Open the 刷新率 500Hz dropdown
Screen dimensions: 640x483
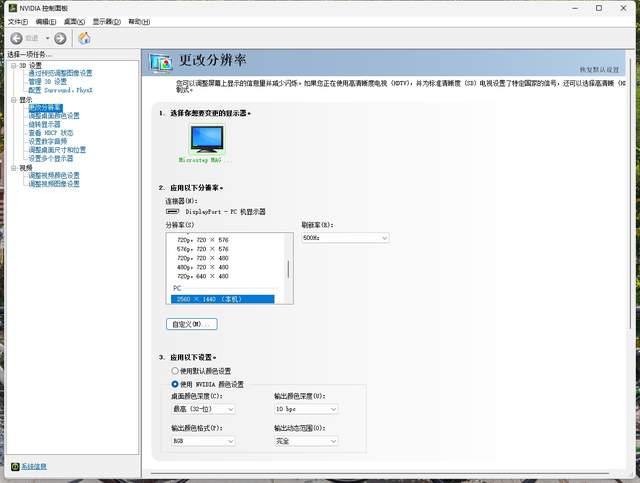coord(345,238)
